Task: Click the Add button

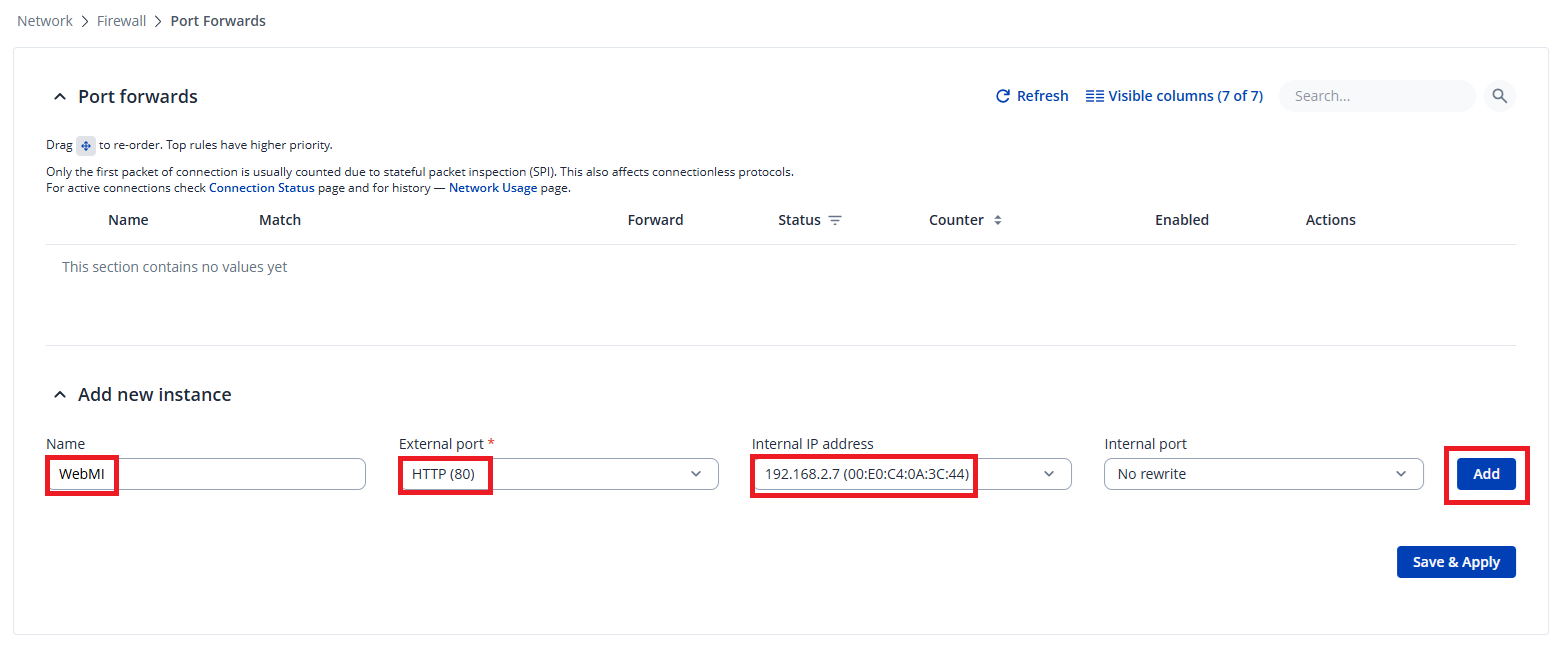Action: tap(1485, 474)
